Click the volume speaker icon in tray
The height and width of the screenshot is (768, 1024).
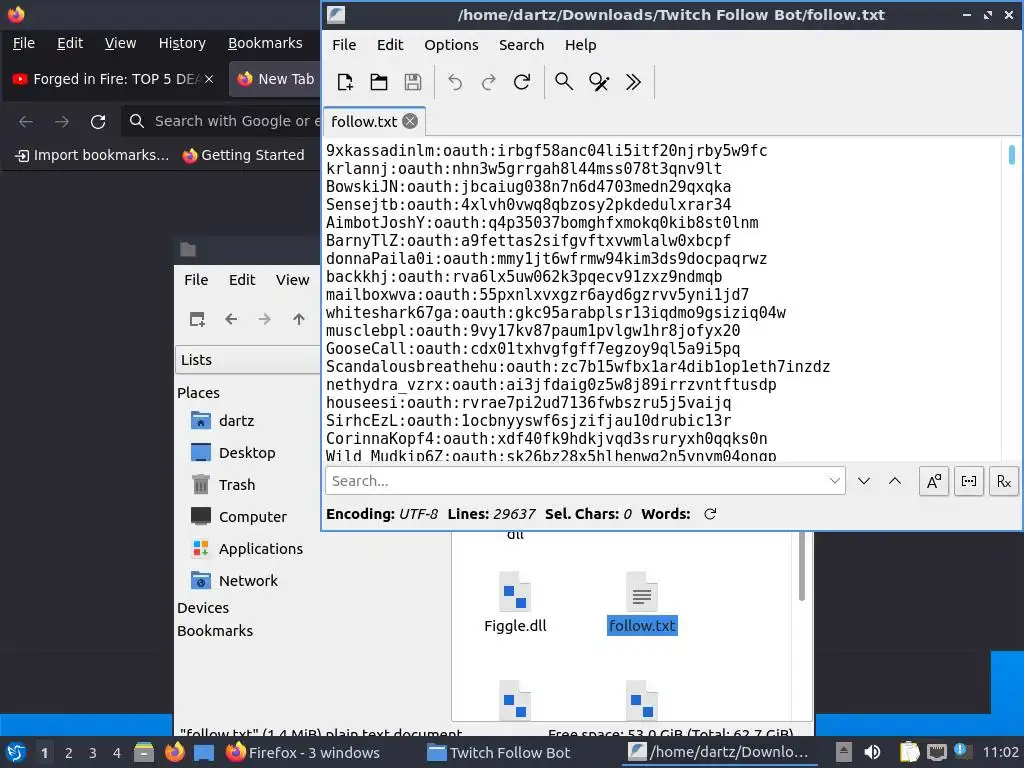872,752
